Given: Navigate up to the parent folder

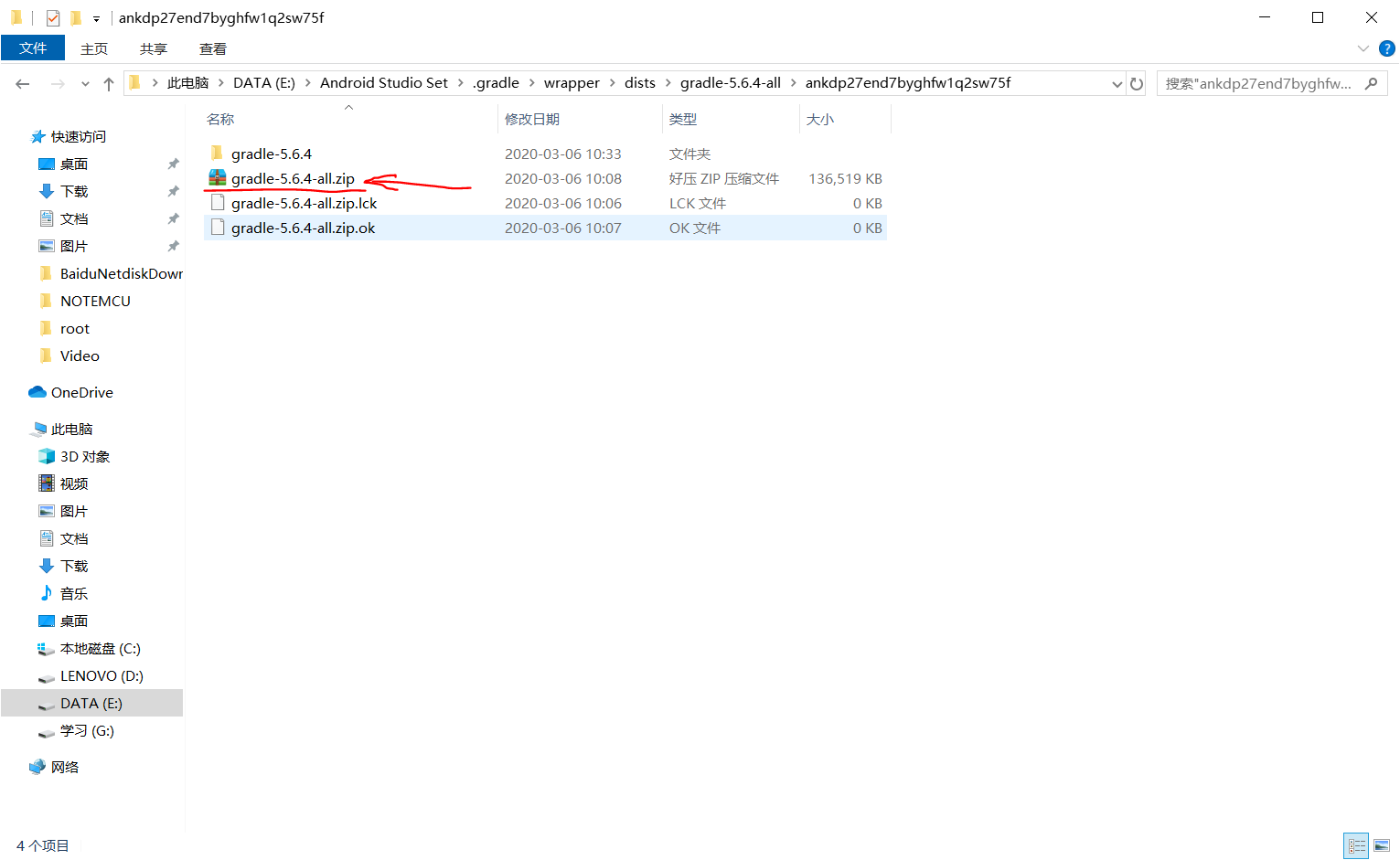Looking at the screenshot, I should coord(108,82).
